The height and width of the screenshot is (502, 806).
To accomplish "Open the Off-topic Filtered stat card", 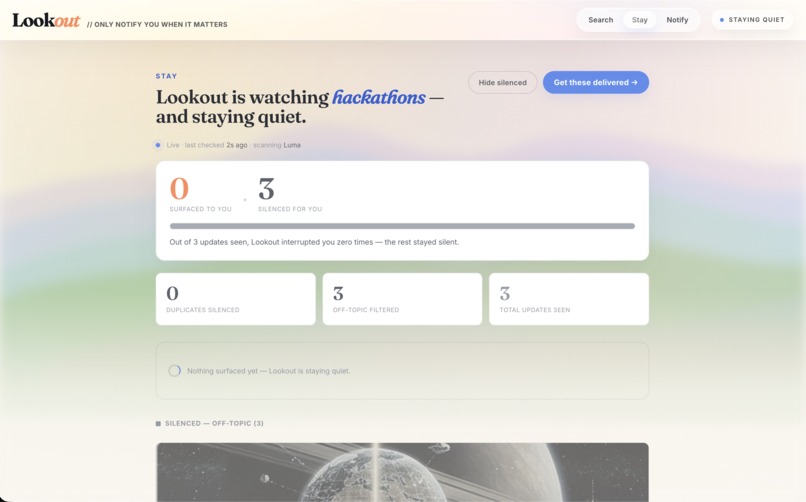I will point(402,299).
